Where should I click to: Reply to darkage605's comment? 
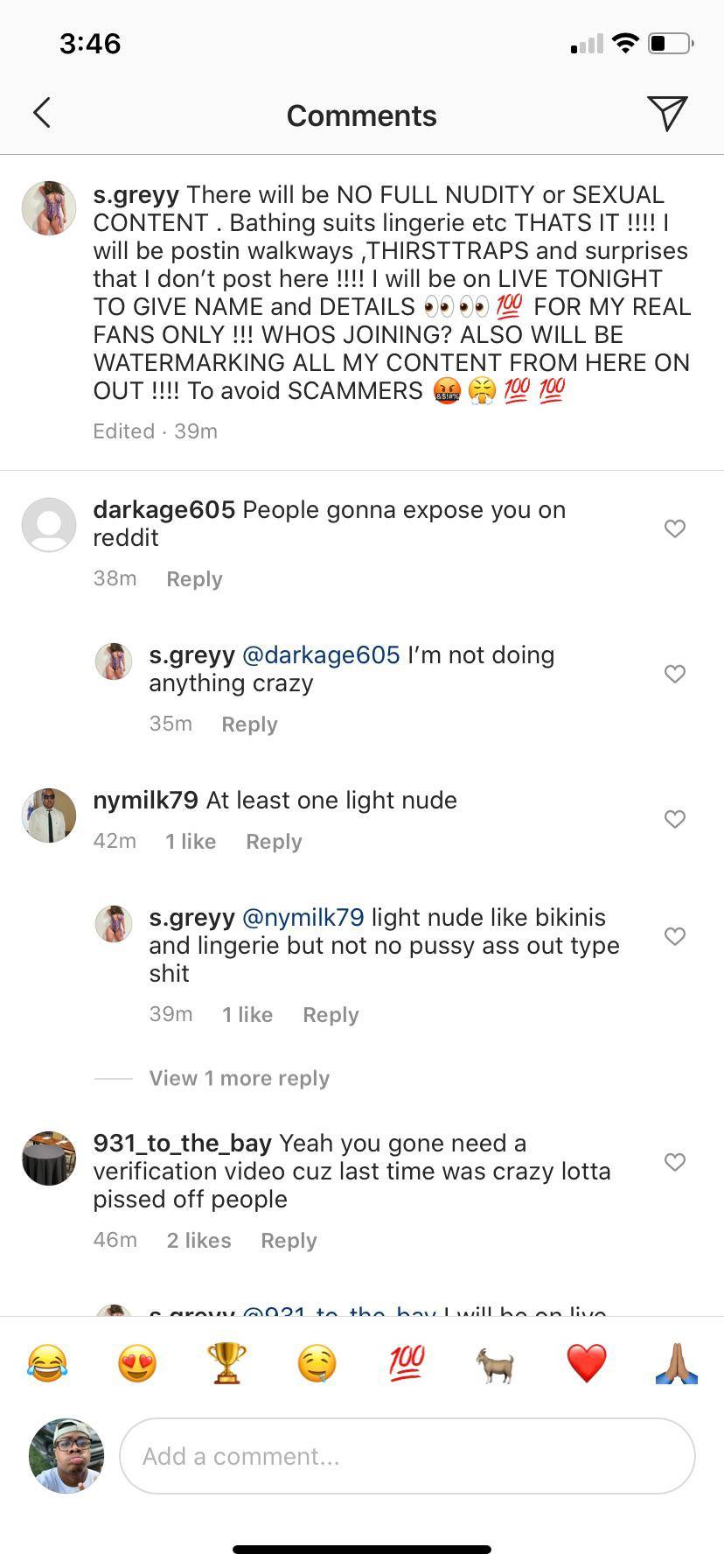(194, 579)
